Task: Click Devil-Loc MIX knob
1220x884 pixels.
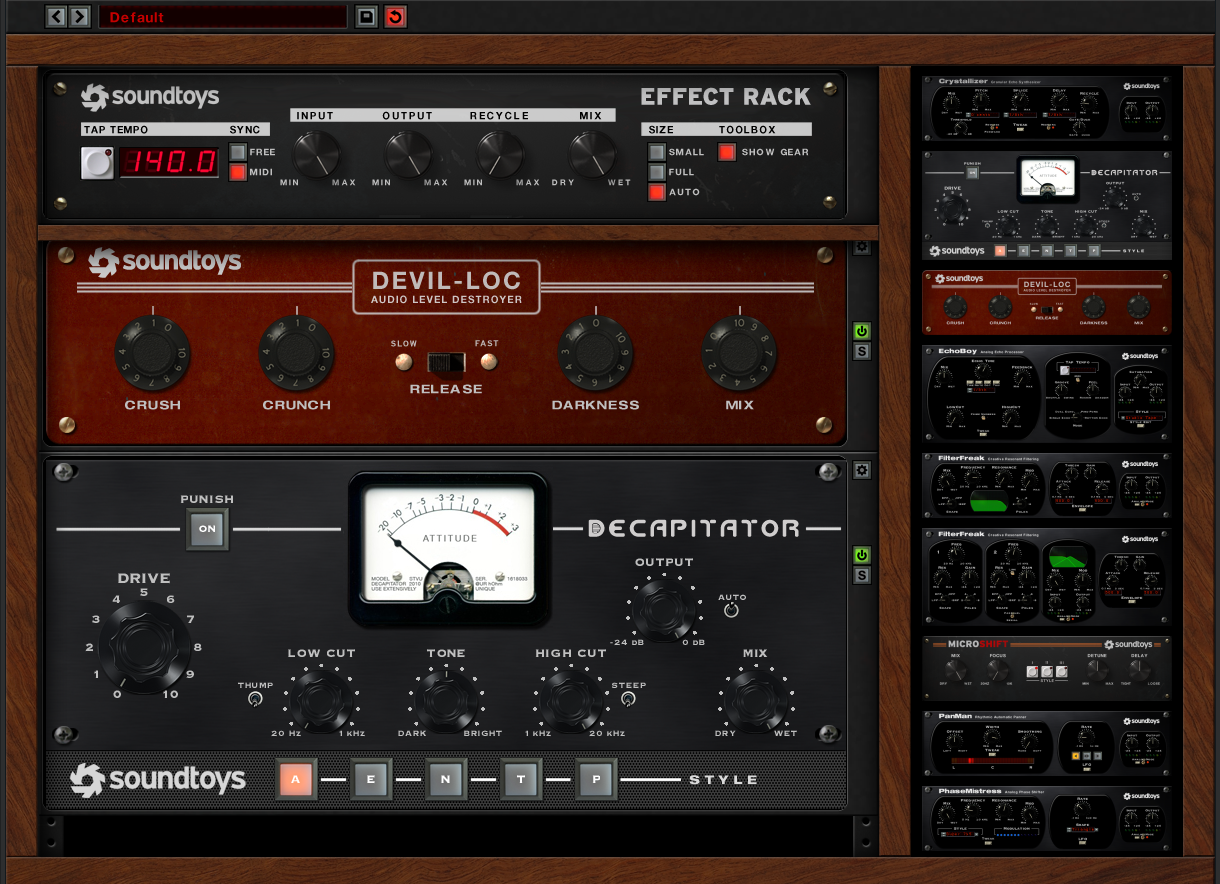Action: click(x=739, y=353)
